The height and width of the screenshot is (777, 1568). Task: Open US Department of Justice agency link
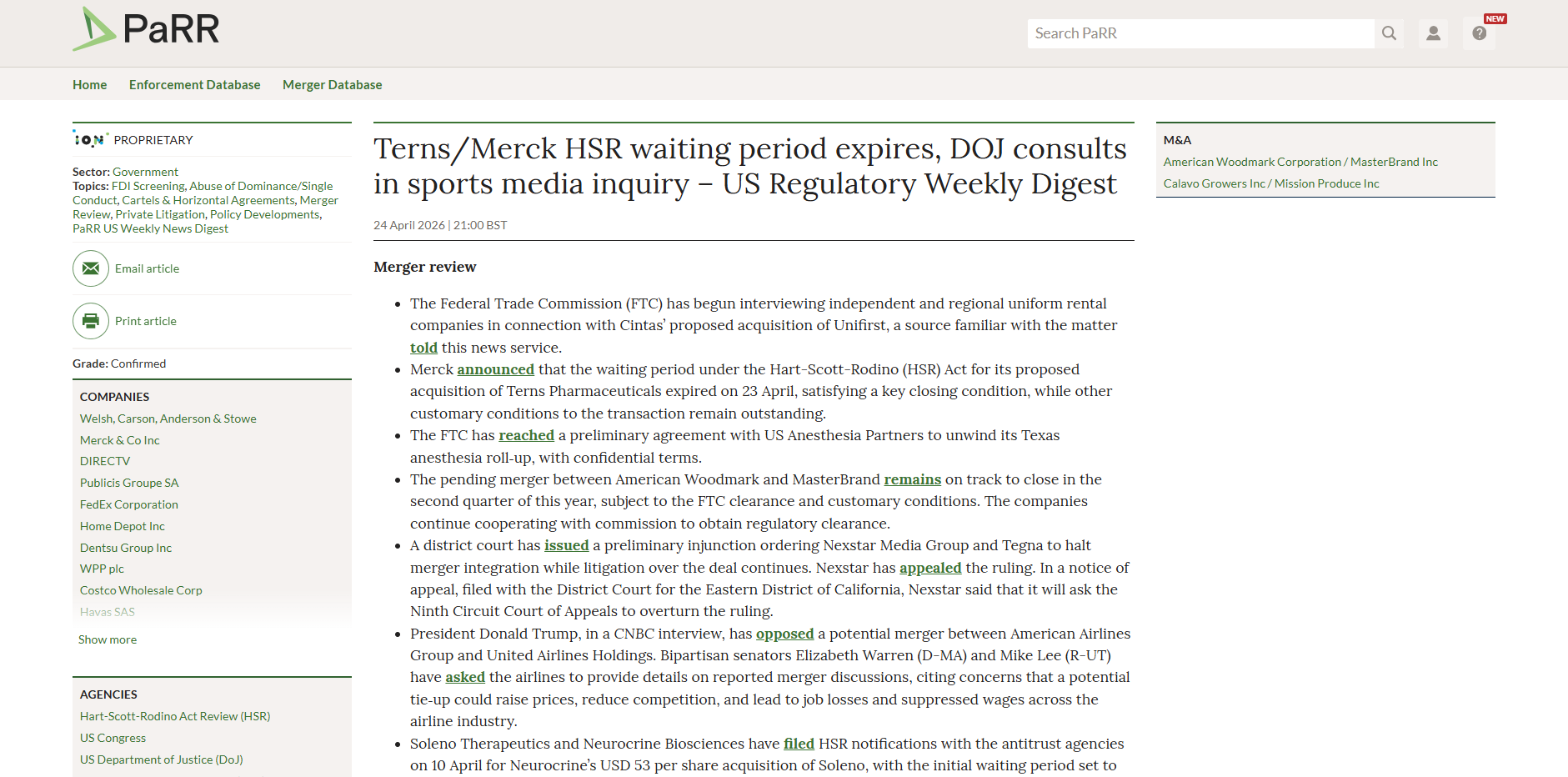pos(162,759)
